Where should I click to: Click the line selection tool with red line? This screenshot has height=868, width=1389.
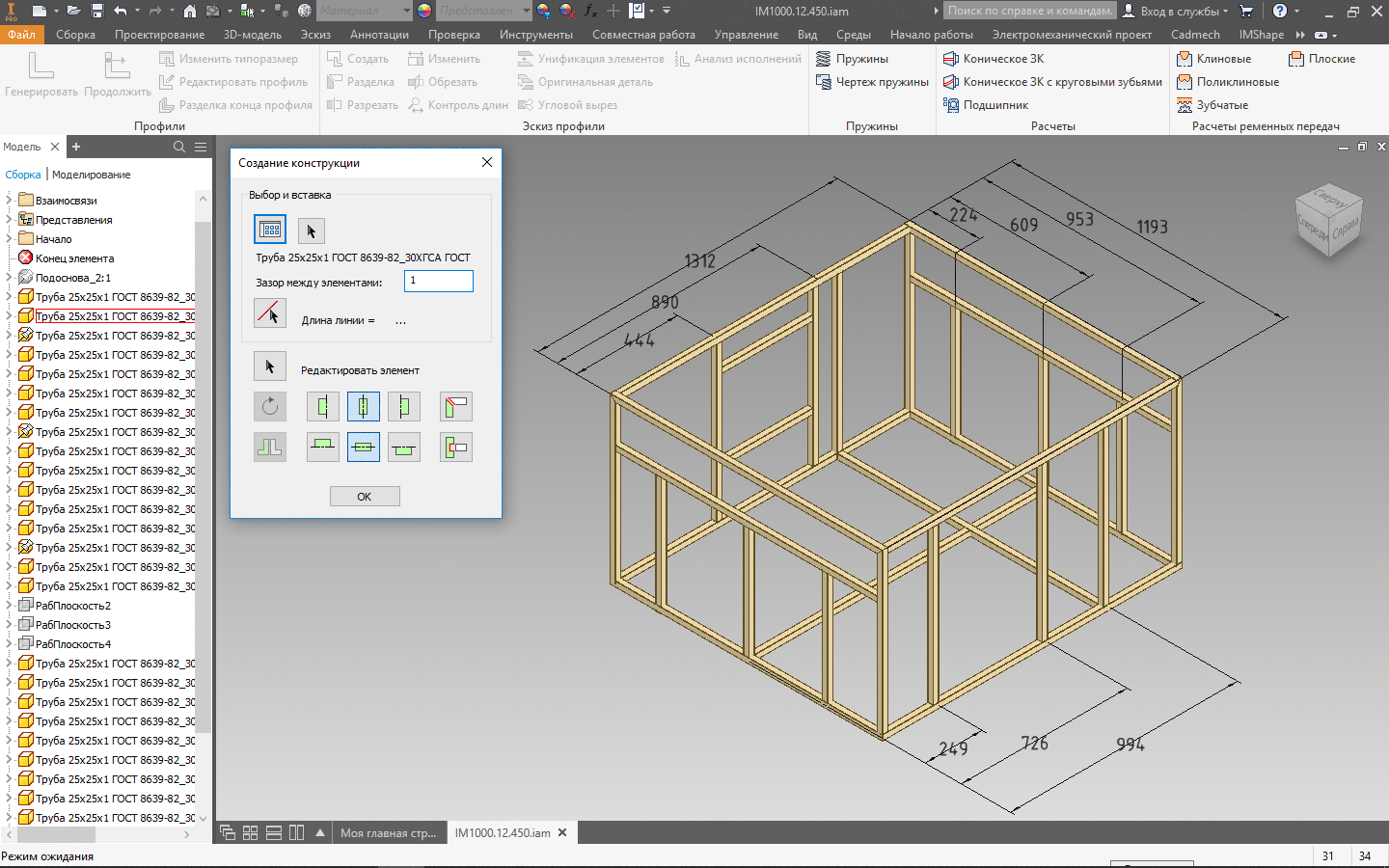tap(270, 313)
